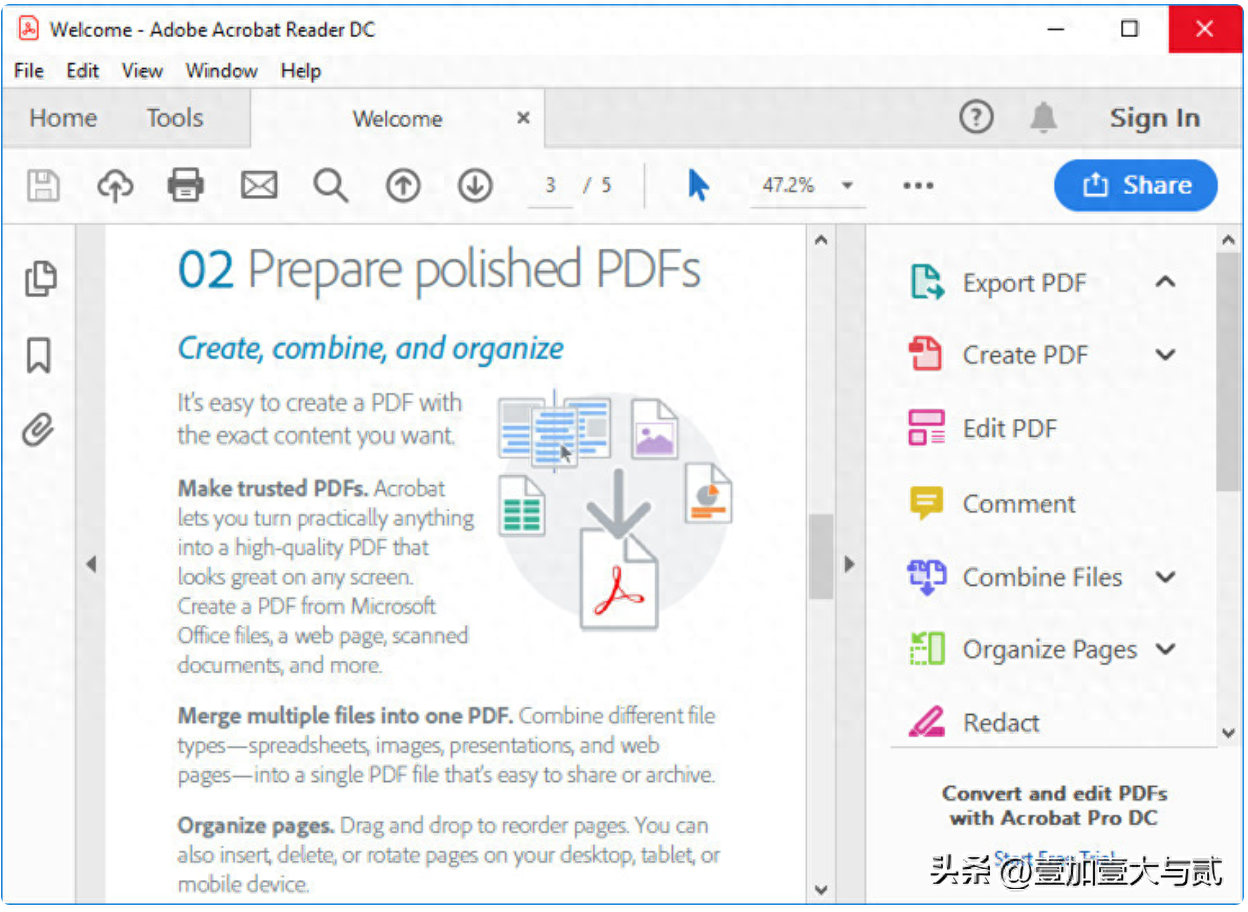Open the Window menu
The image size is (1248, 912).
[221, 71]
